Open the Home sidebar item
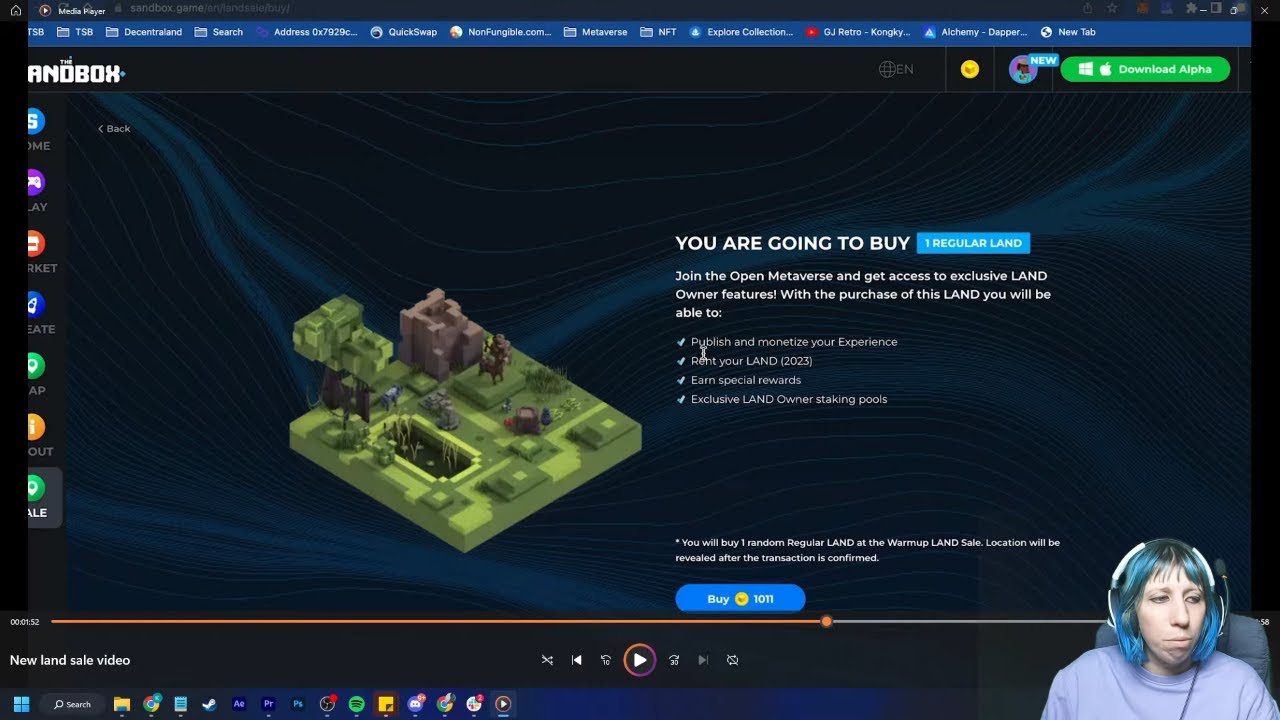1280x720 pixels. point(37,130)
